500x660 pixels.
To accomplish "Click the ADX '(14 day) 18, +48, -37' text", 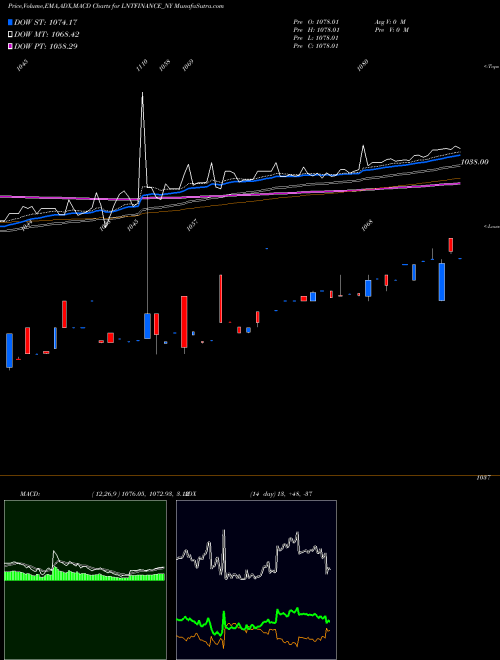I will click(281, 494).
